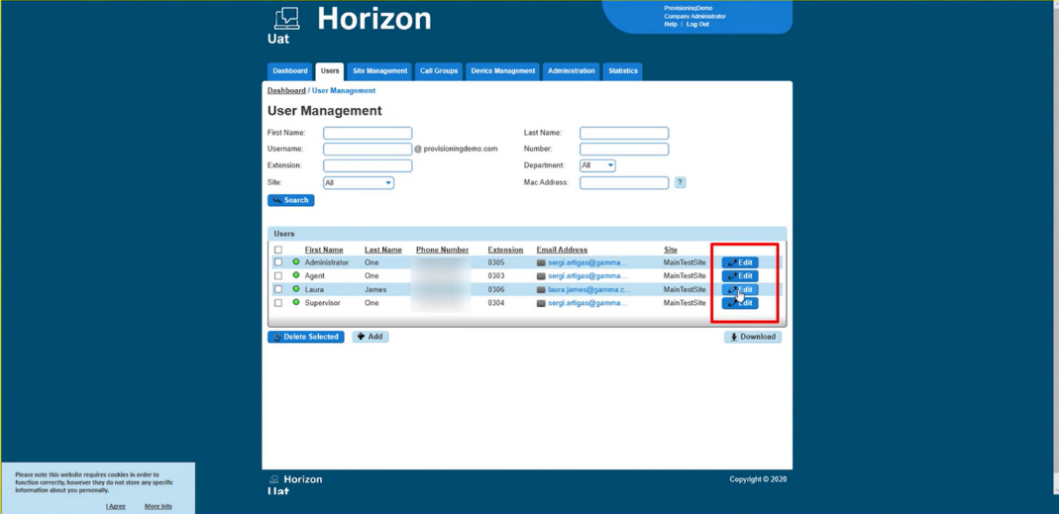Screen dimensions: 1059x514
Task: Open the Administration tab
Action: 571,71
